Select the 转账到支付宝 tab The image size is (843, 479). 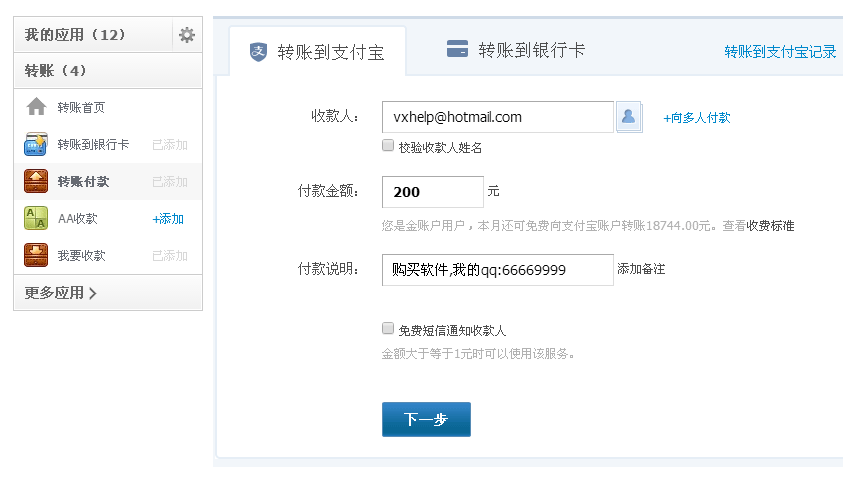tap(330, 52)
